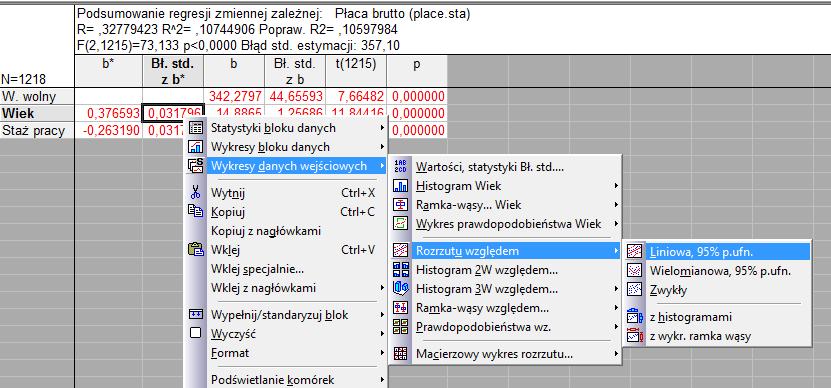Click the icon for Wartości, statystyki Bł. std.
Viewport: 831px width, 388px height.
[x=401, y=167]
